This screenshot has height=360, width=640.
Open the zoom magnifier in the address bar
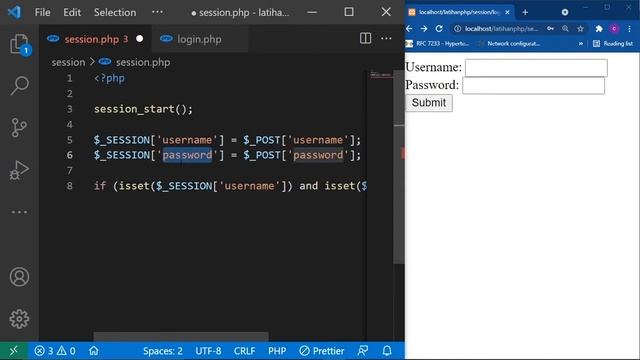tap(565, 29)
